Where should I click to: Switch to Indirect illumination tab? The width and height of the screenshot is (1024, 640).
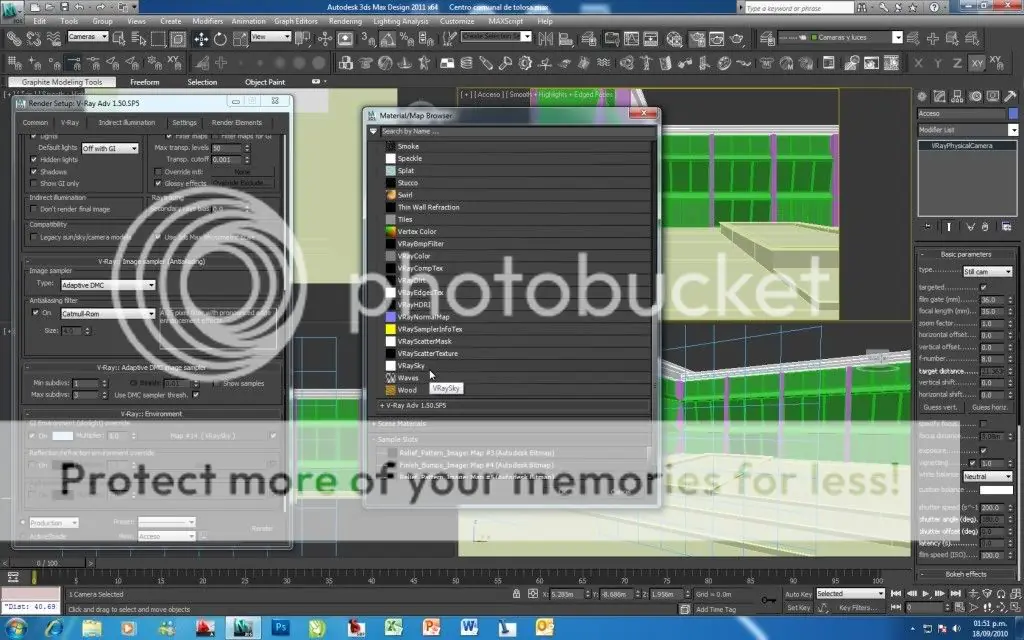127,122
